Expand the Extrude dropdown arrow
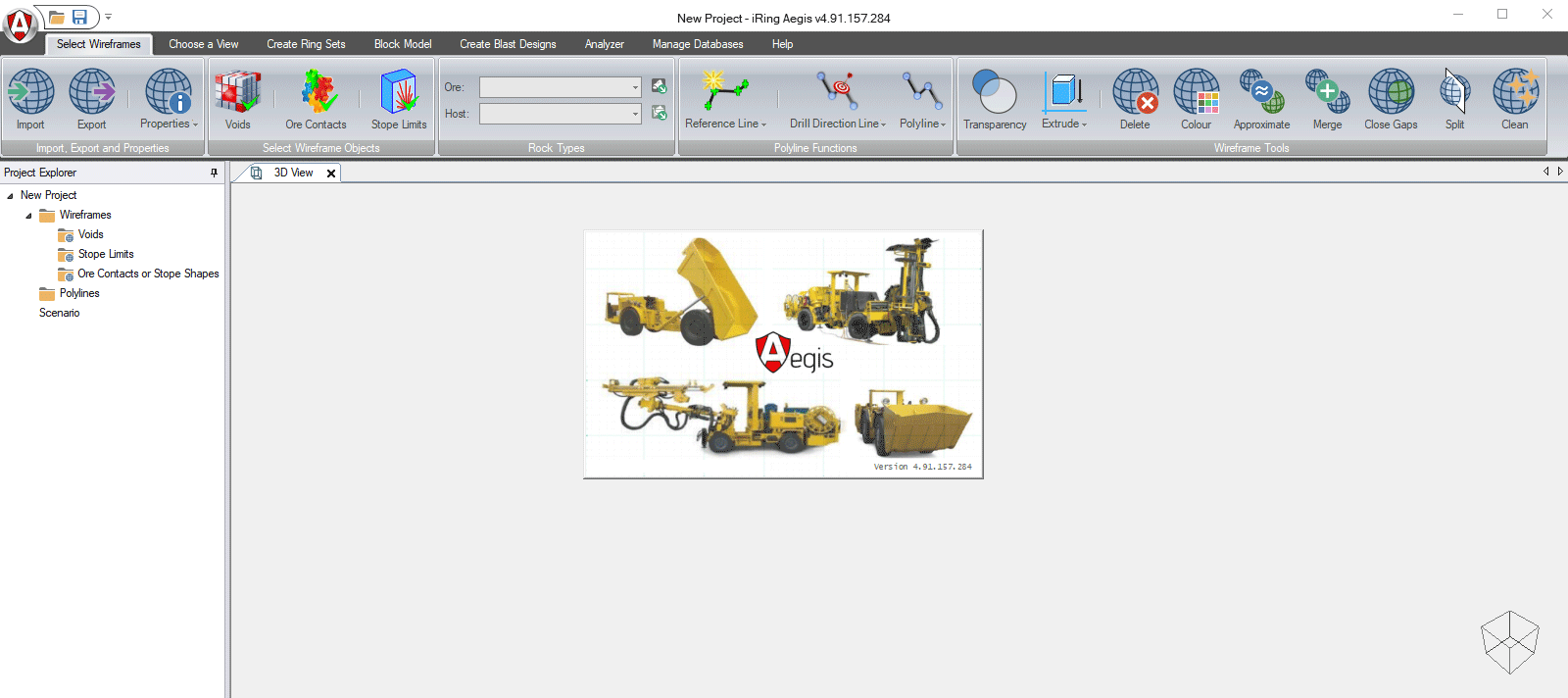The height and width of the screenshot is (698, 1568). coord(1084,125)
